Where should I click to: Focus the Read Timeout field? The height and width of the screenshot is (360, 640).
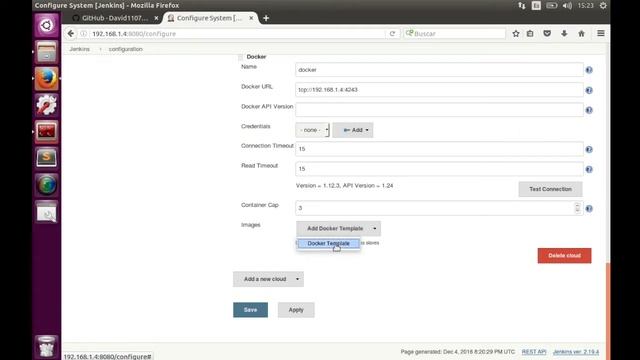439,169
